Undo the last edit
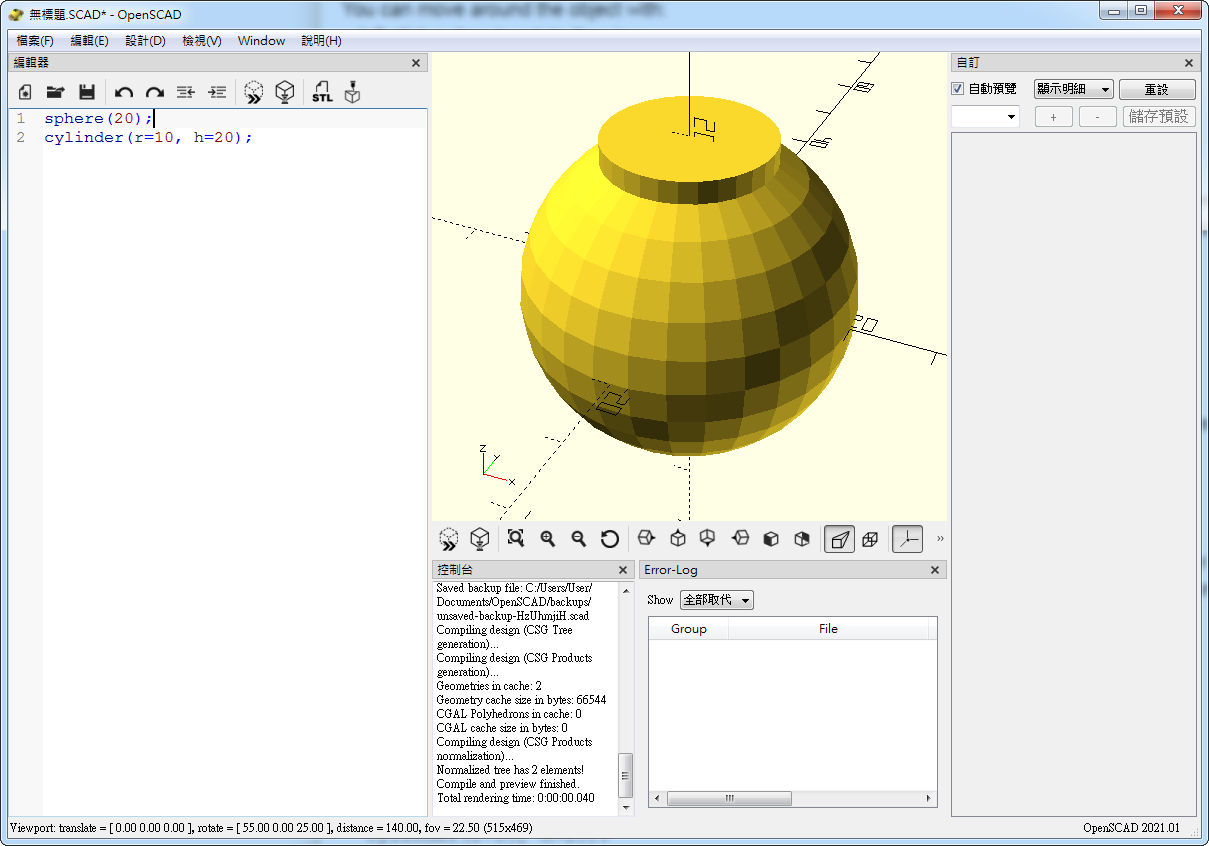 pyautogui.click(x=124, y=93)
